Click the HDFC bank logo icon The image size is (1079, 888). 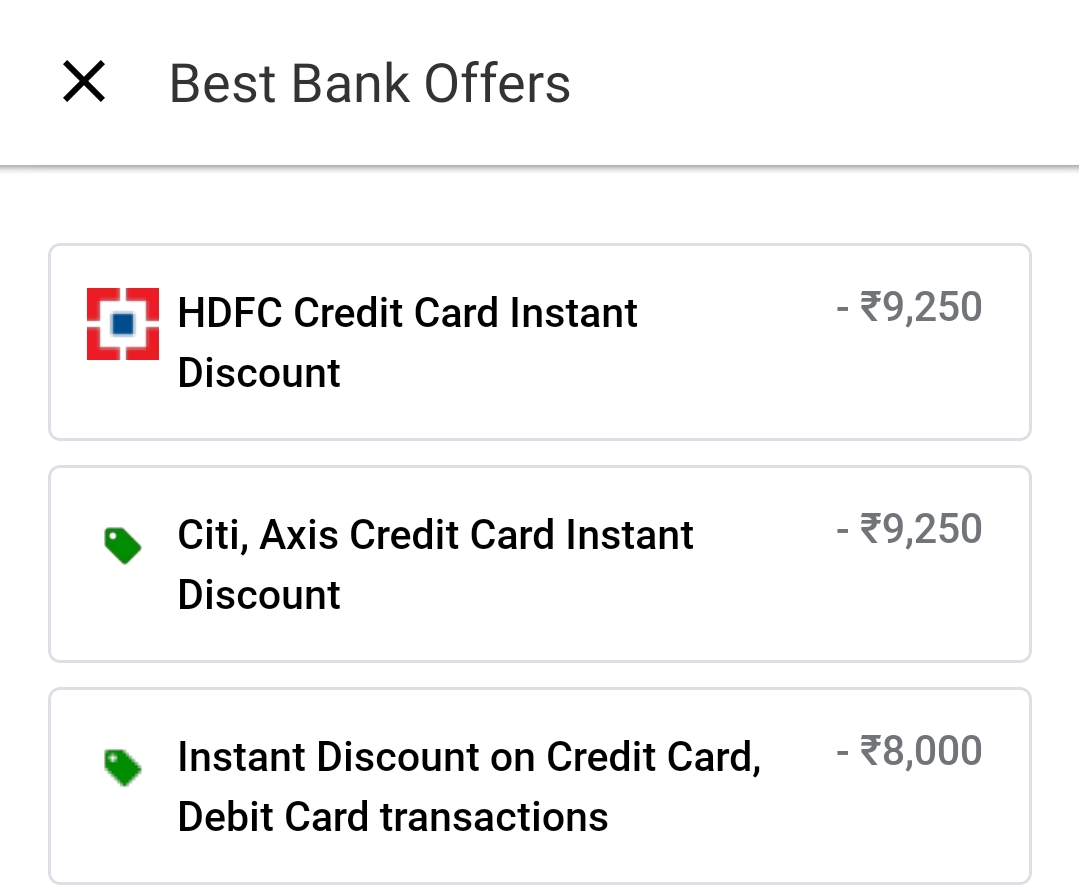pos(123,323)
